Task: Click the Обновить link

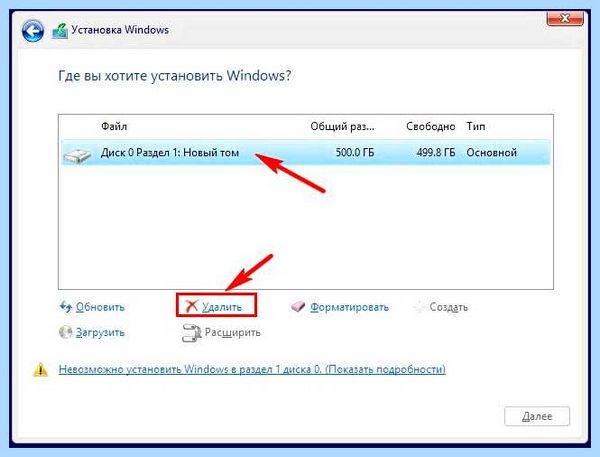Action: tap(100, 307)
